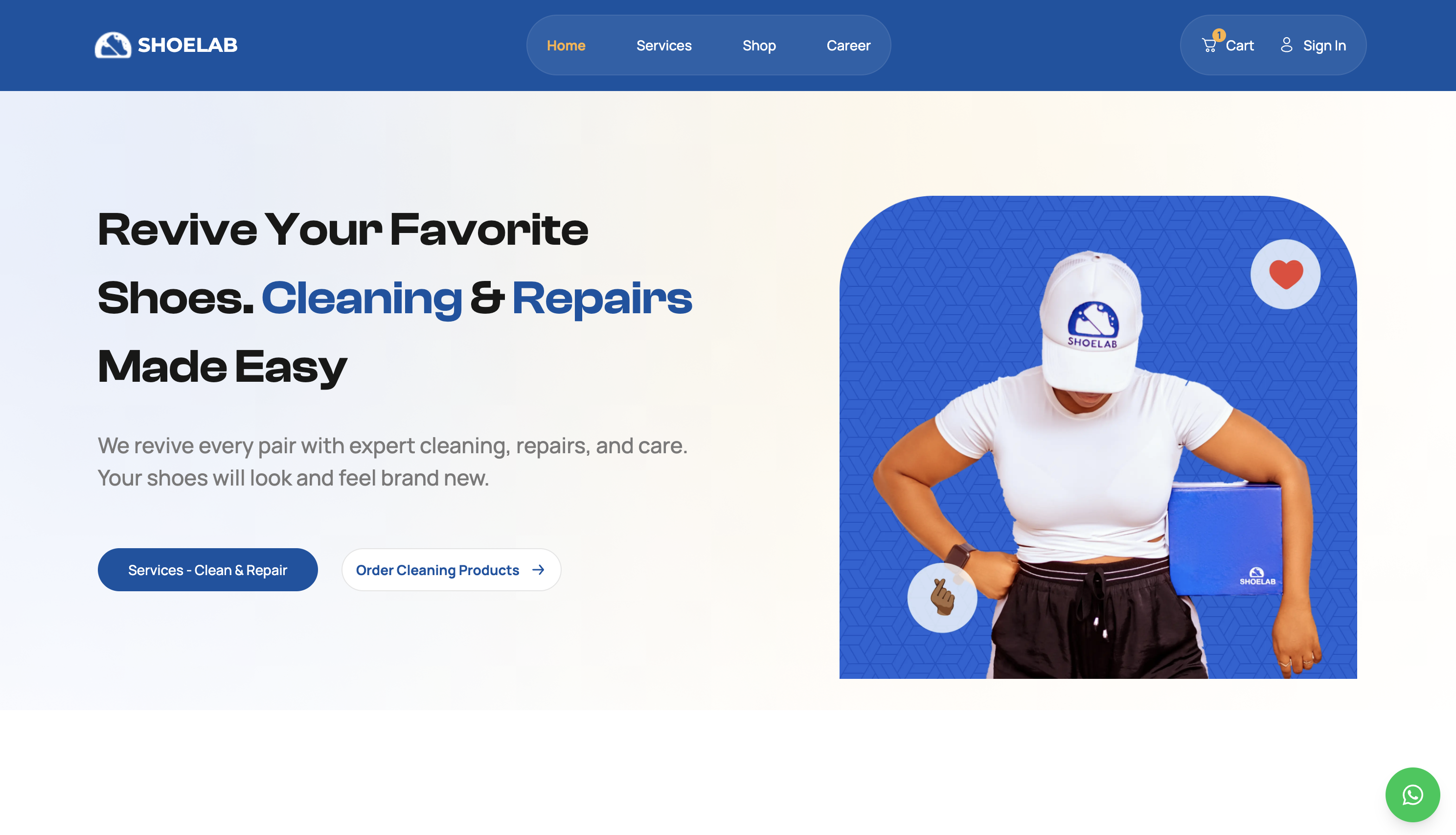Open the shopping cart icon
This screenshot has height=835, width=1456.
tap(1209, 46)
